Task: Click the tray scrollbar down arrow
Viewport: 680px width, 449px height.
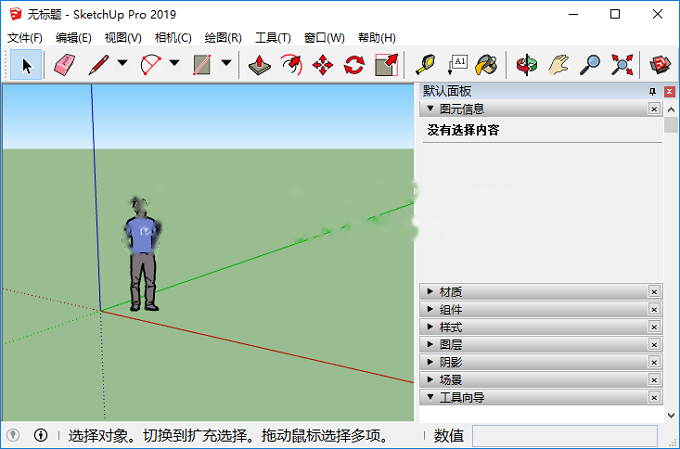Action: [x=671, y=415]
